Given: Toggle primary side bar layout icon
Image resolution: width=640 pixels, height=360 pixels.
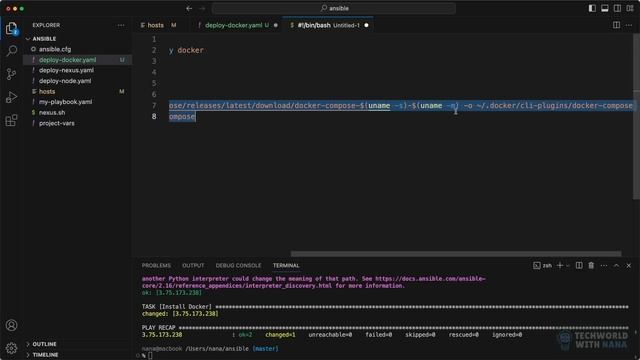Looking at the screenshot, I should [592, 8].
